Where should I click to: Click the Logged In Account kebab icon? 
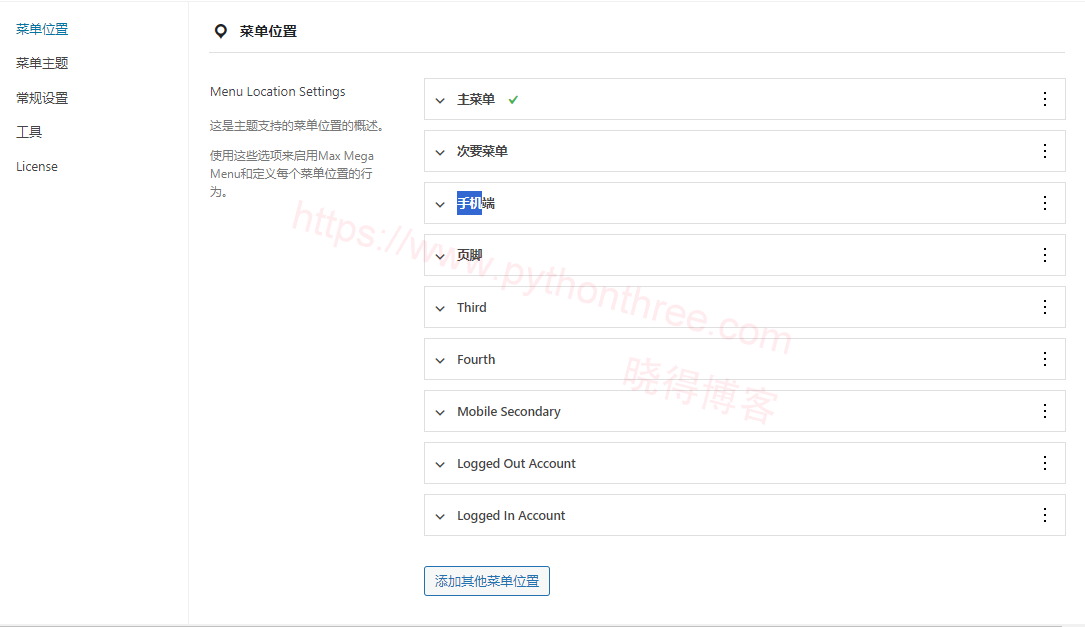(x=1045, y=515)
